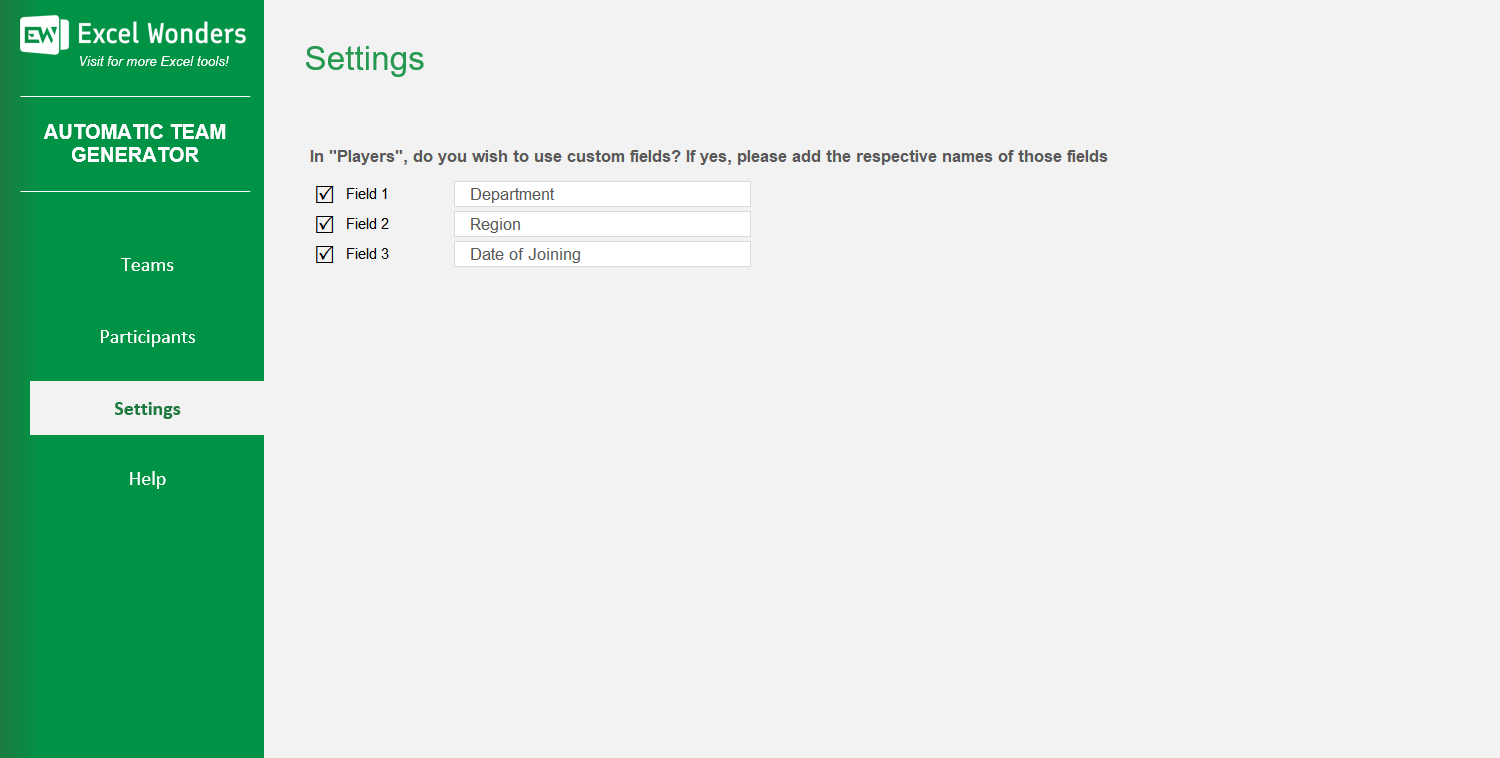Switch to the Participants section

point(146,336)
